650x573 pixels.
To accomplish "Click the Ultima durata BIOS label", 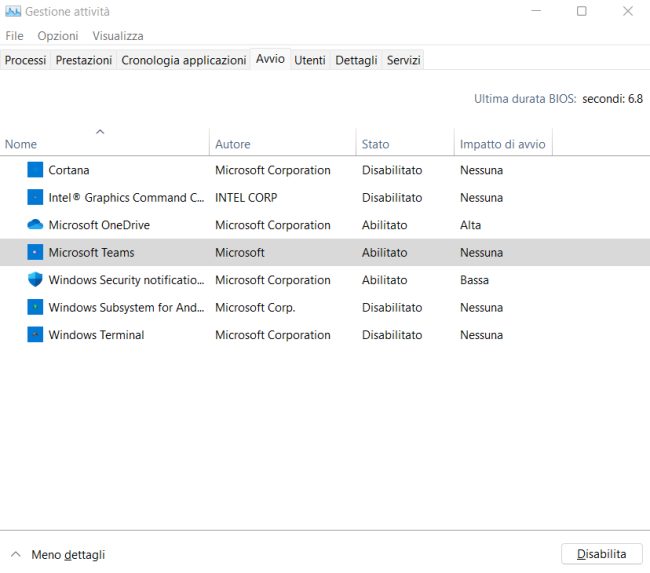I will pos(525,99).
